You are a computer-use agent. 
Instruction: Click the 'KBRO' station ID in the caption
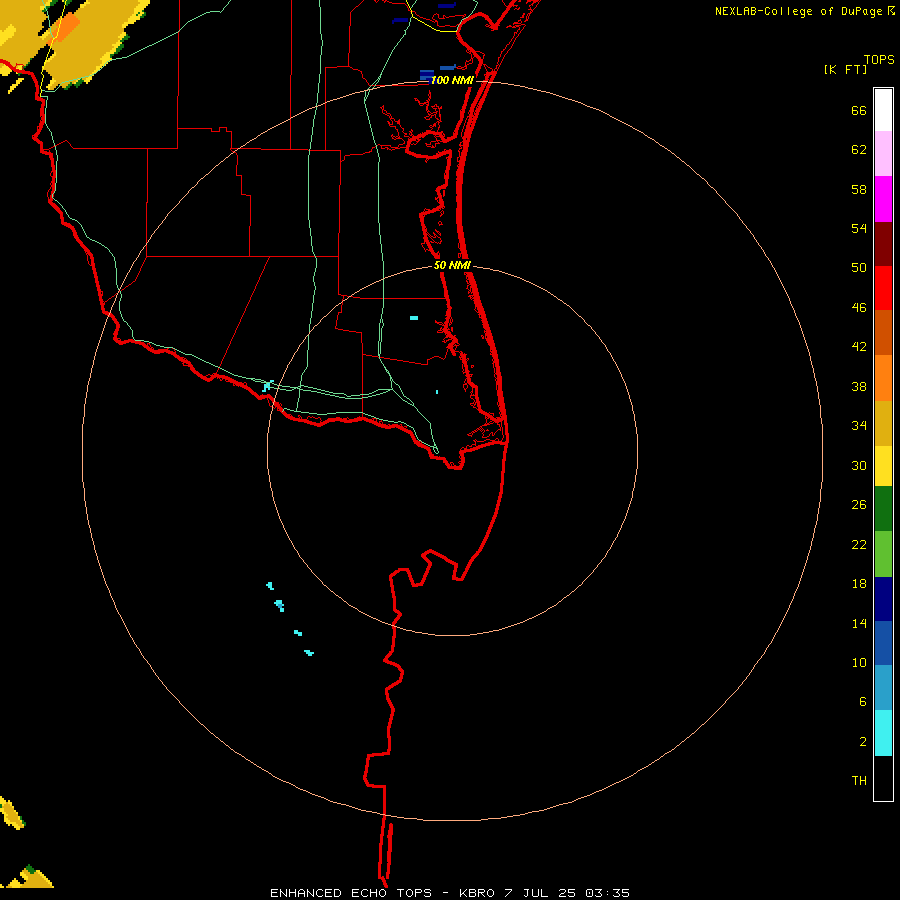(x=476, y=893)
